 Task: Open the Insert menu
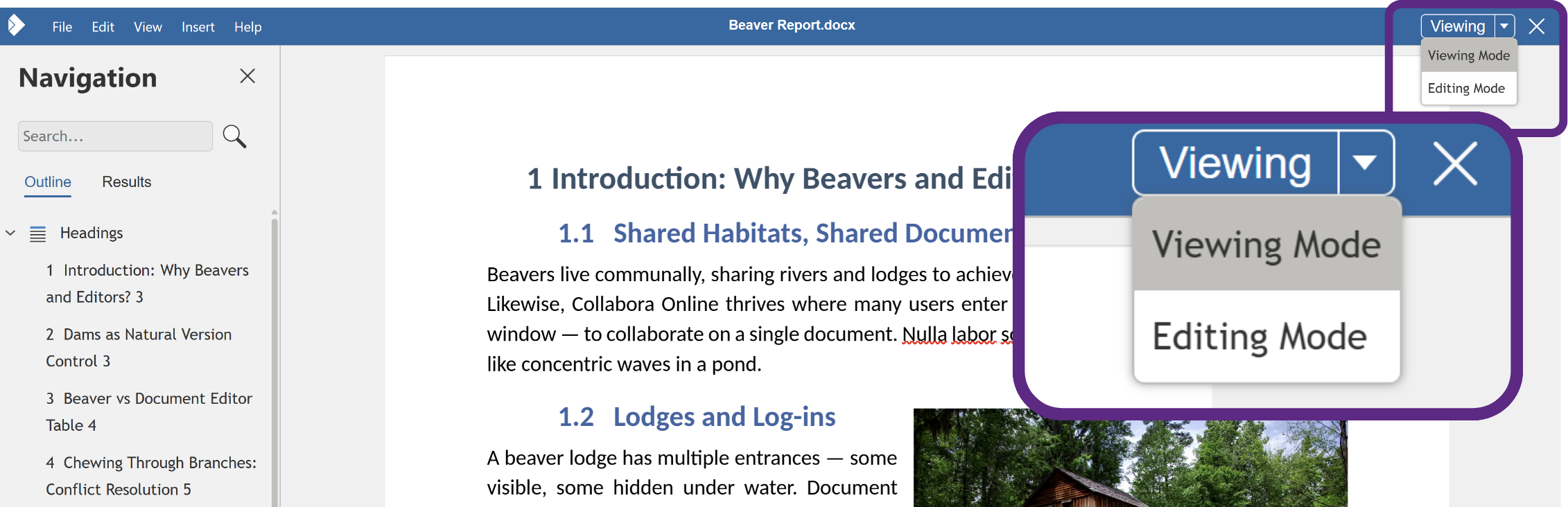click(198, 27)
